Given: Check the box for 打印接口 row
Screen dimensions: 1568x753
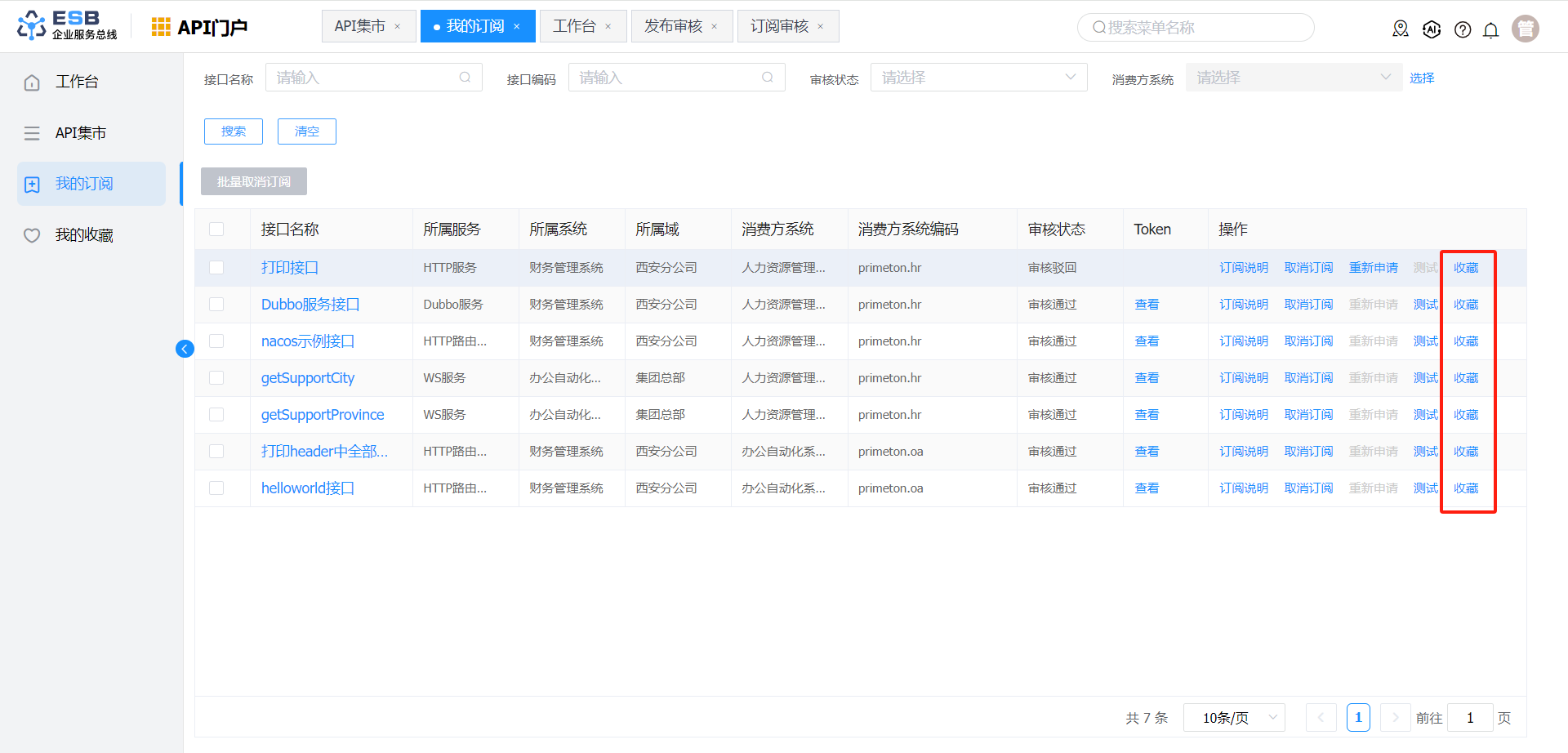Looking at the screenshot, I should point(216,268).
